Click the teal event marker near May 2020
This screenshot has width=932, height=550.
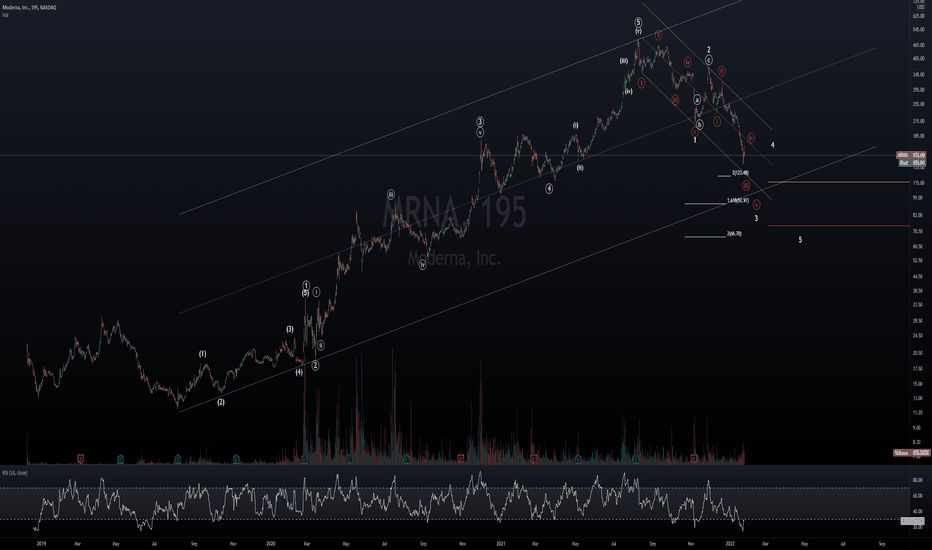[x=350, y=459]
